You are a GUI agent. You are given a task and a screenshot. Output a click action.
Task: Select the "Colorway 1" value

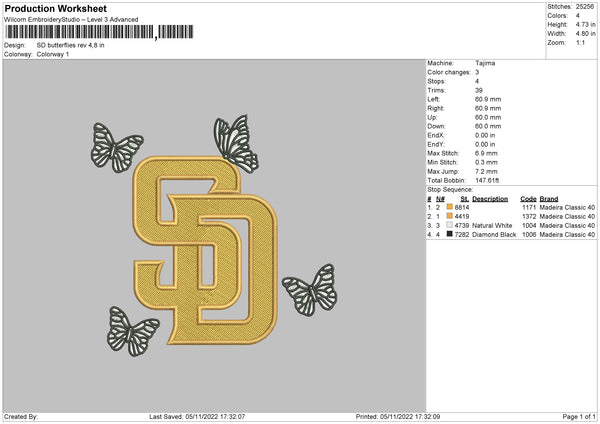coord(53,54)
